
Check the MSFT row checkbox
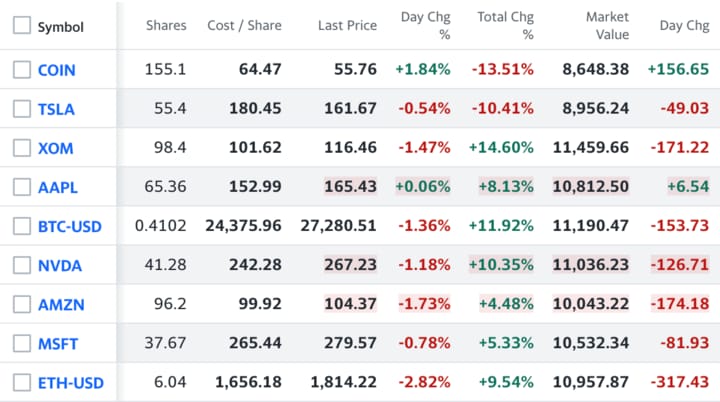coord(22,343)
